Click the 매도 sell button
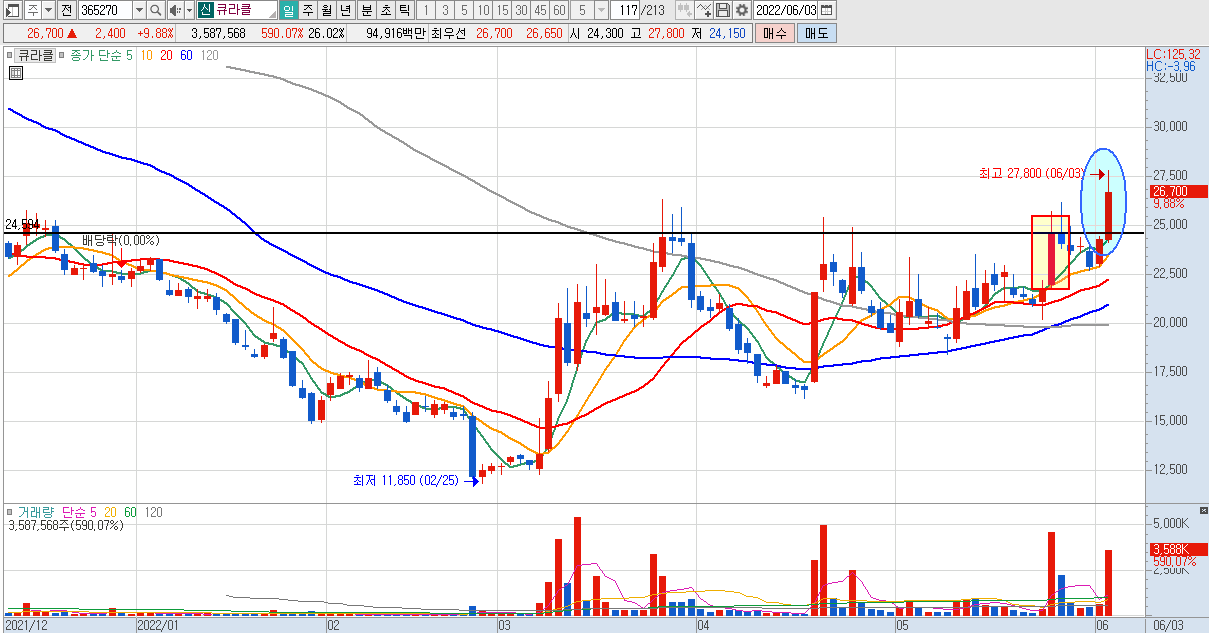 (816, 33)
